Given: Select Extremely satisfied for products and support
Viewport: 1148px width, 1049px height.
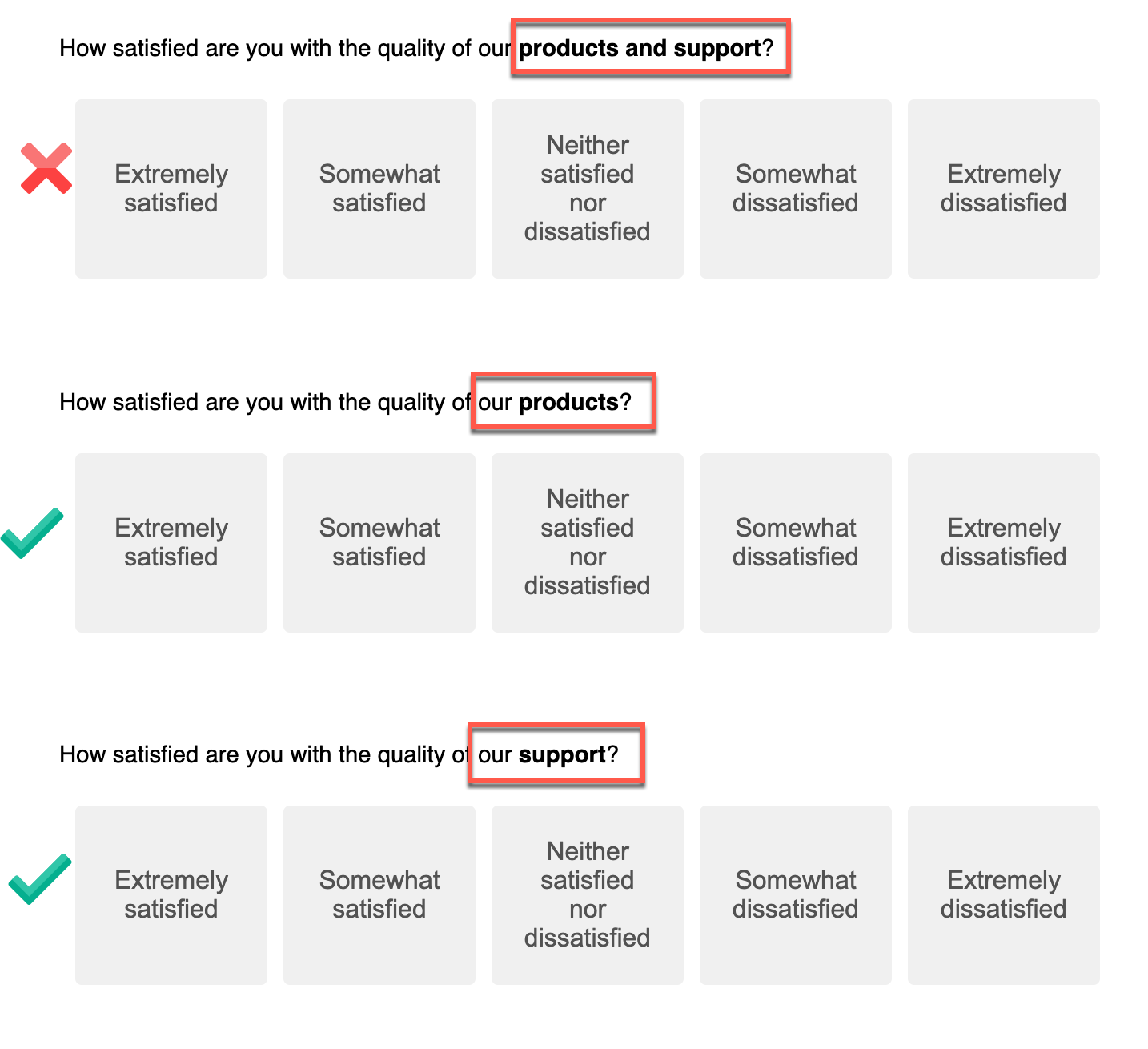Looking at the screenshot, I should pos(171,189).
